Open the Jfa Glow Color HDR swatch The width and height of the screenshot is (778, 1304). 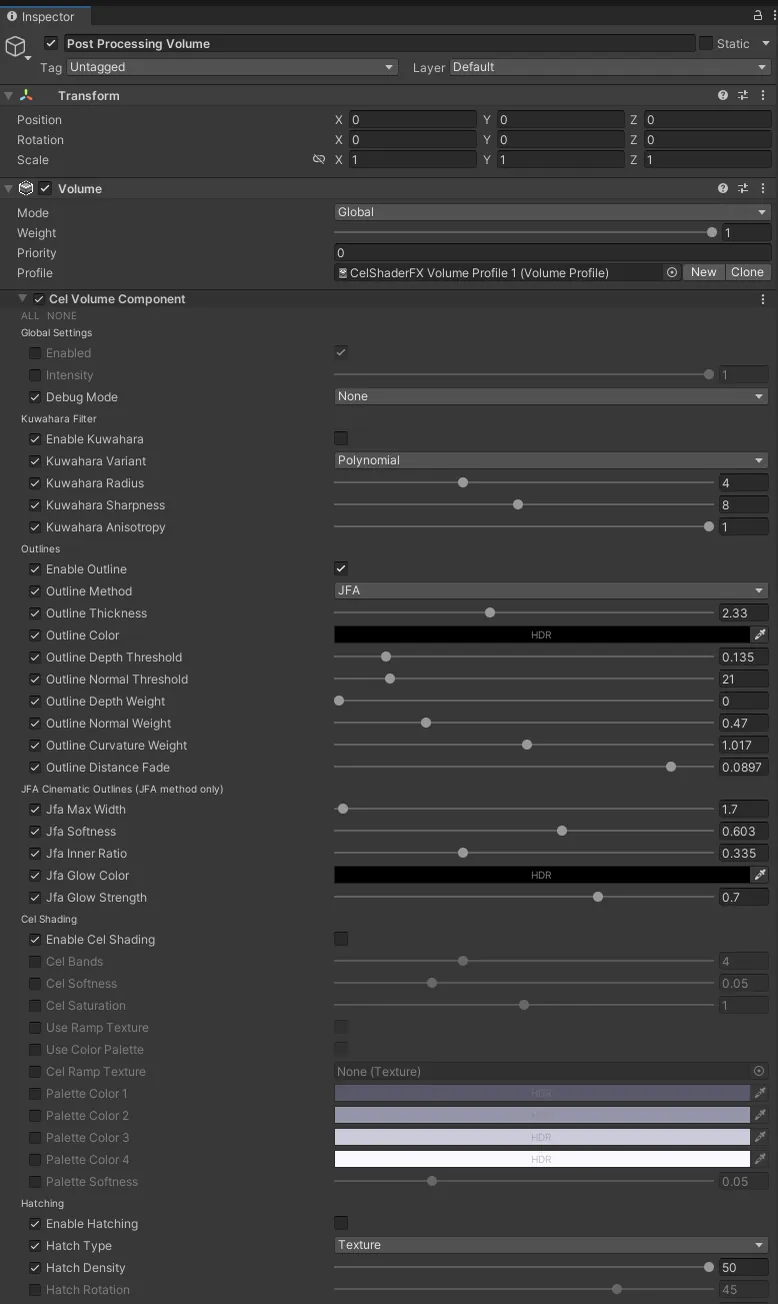coord(541,875)
